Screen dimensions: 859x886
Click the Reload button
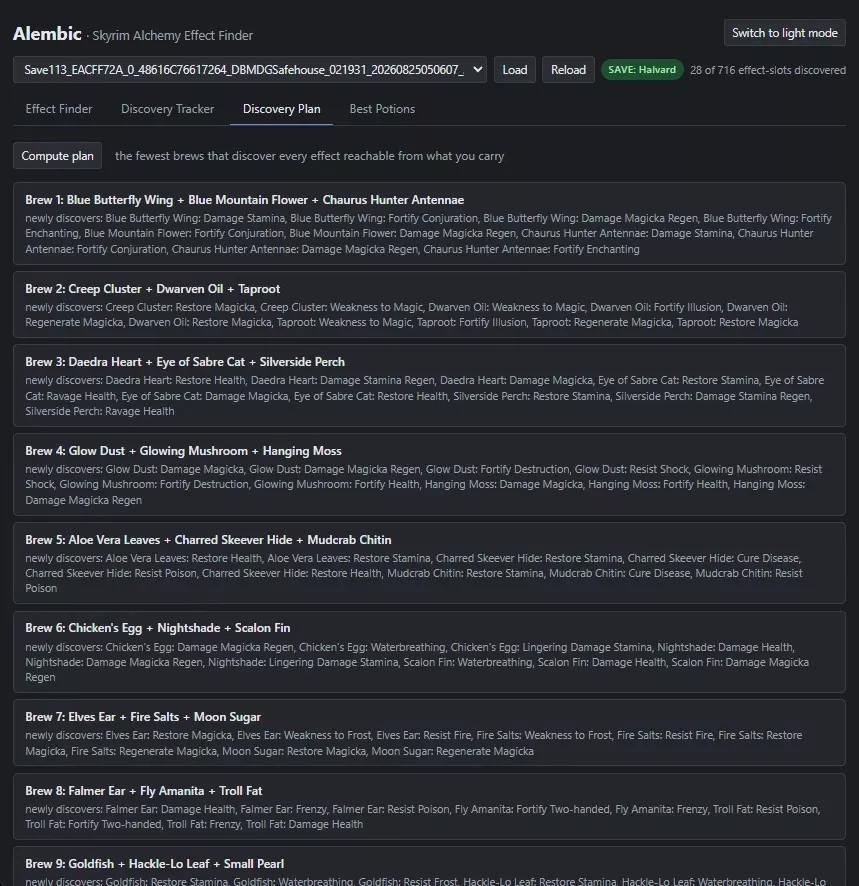(x=568, y=70)
